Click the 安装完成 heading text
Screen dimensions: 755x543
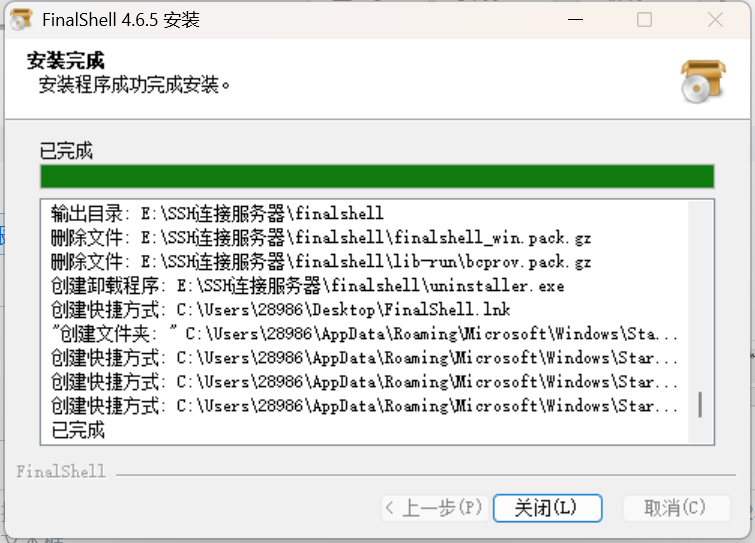(x=65, y=61)
